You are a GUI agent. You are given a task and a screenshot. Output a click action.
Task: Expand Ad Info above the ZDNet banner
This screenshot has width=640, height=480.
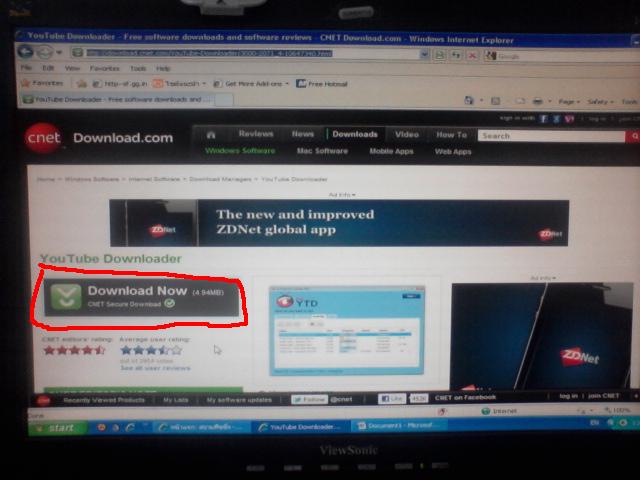pyautogui.click(x=342, y=195)
